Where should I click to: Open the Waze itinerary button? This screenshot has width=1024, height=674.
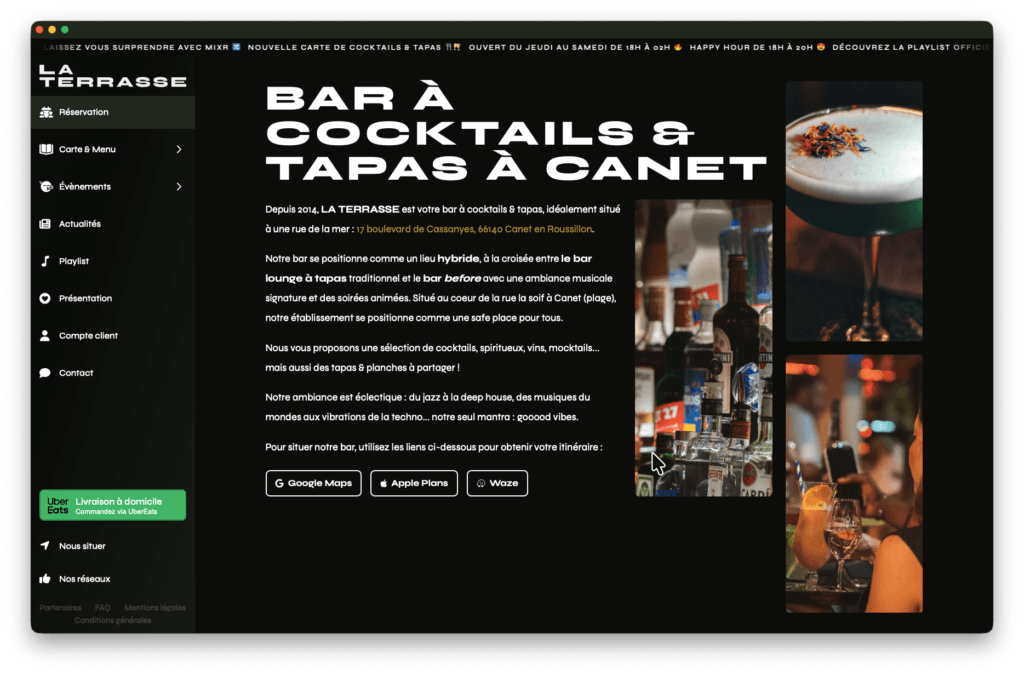[x=497, y=483]
